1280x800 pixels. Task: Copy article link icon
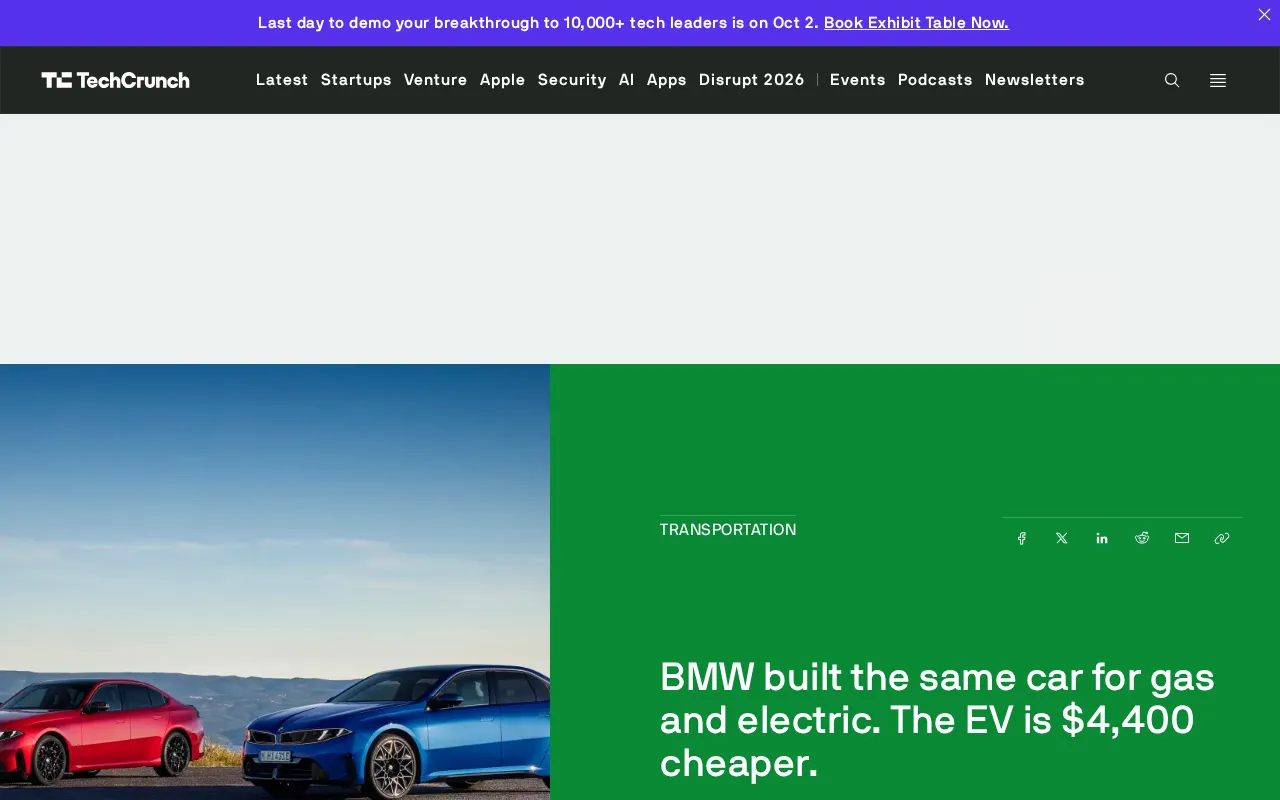(1222, 538)
